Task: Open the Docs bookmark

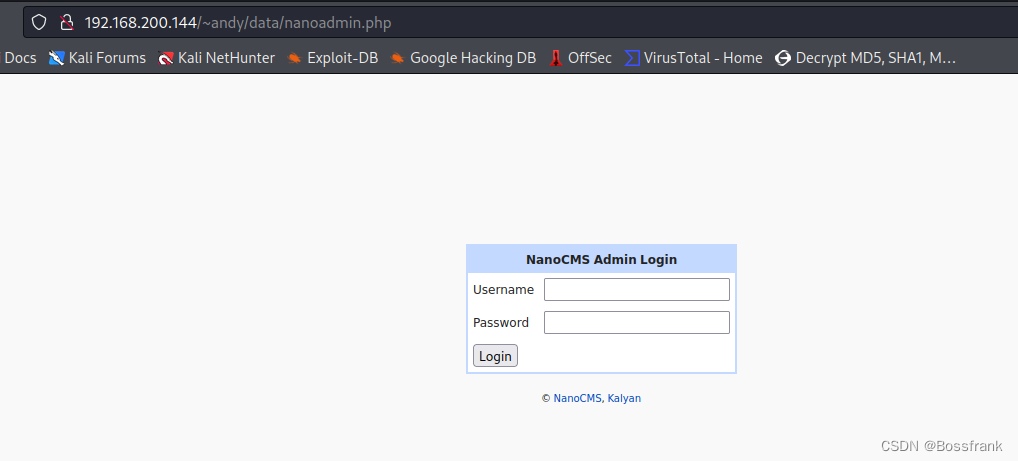Action: point(20,58)
